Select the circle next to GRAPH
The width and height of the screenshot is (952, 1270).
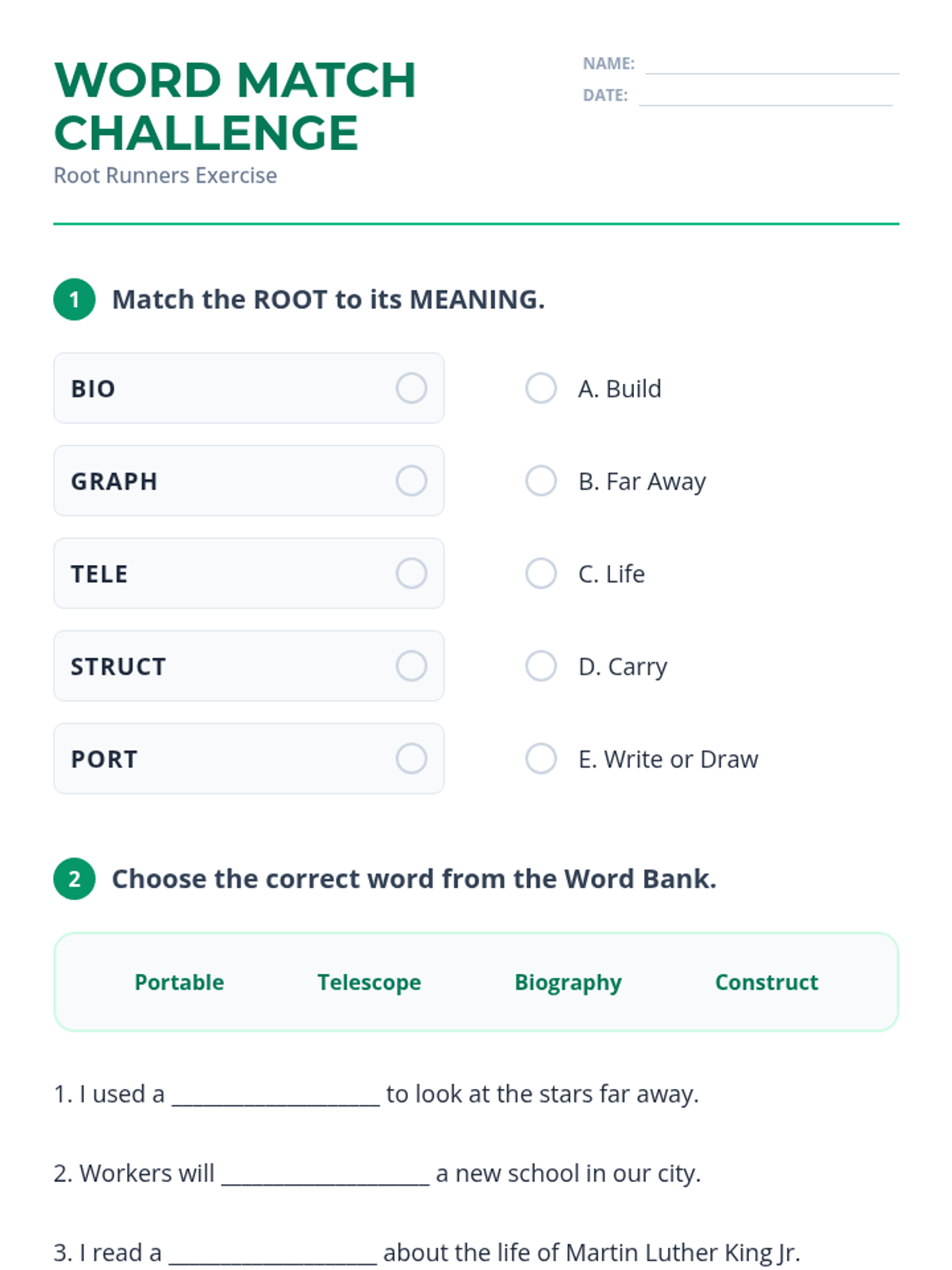(x=411, y=481)
